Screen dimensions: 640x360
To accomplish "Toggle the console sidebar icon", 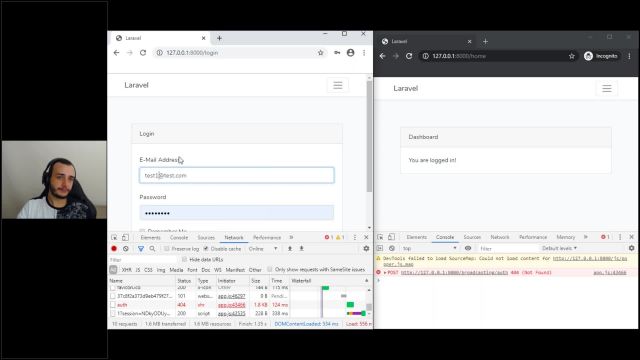I will click(x=380, y=248).
